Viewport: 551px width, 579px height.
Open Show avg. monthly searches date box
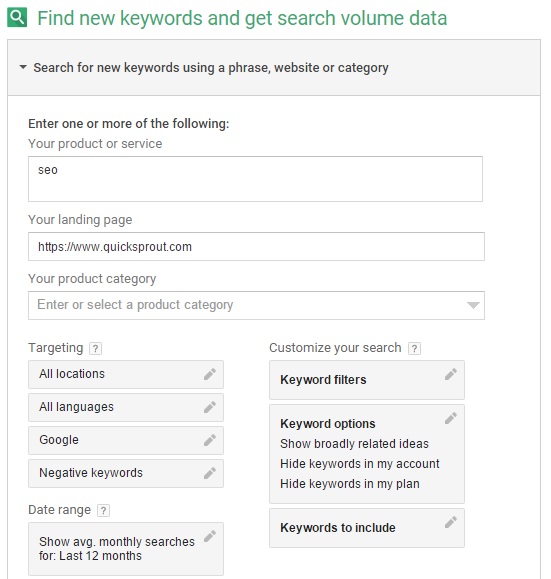(x=126, y=548)
